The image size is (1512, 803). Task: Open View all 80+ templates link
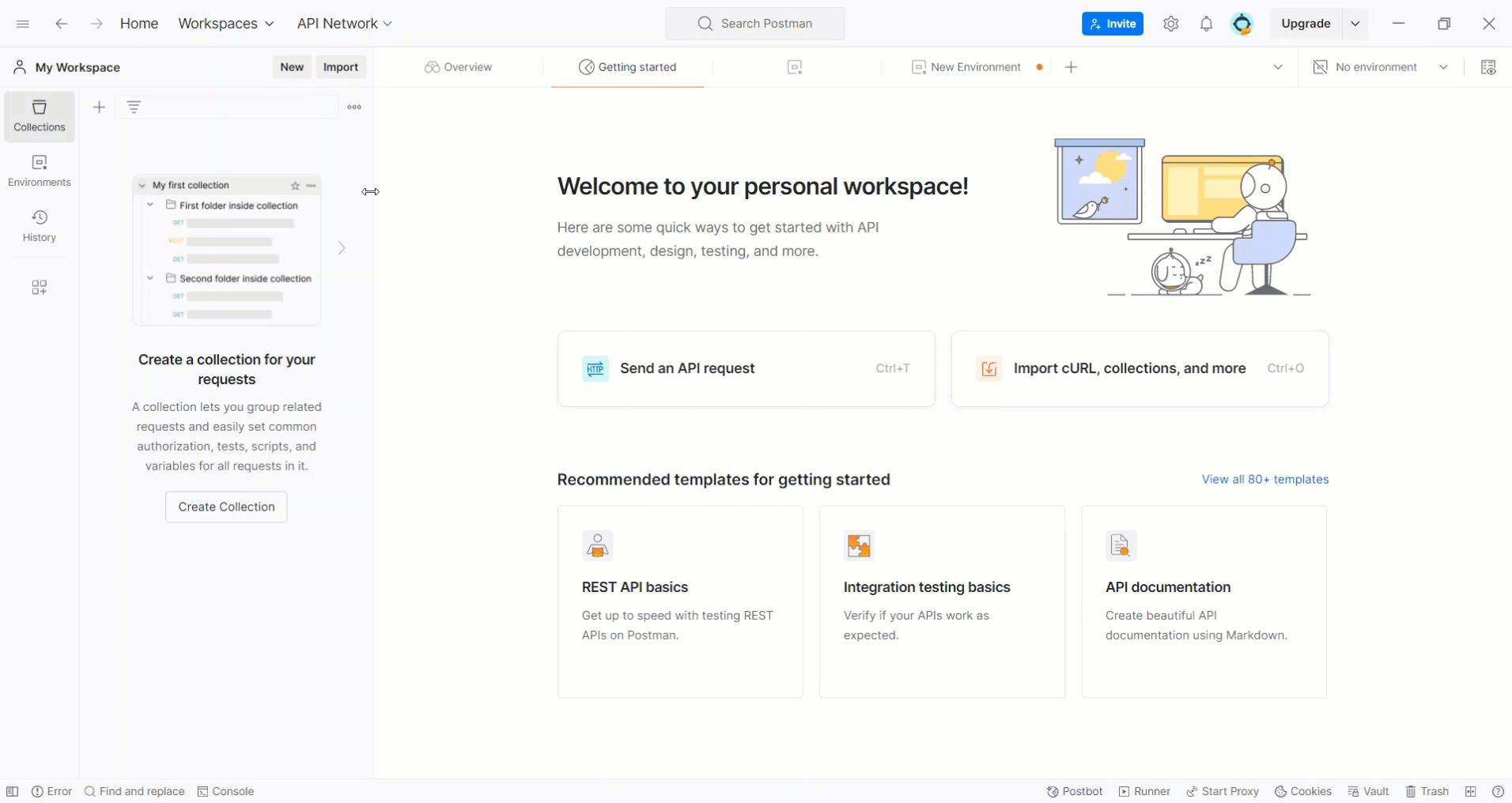coord(1265,480)
